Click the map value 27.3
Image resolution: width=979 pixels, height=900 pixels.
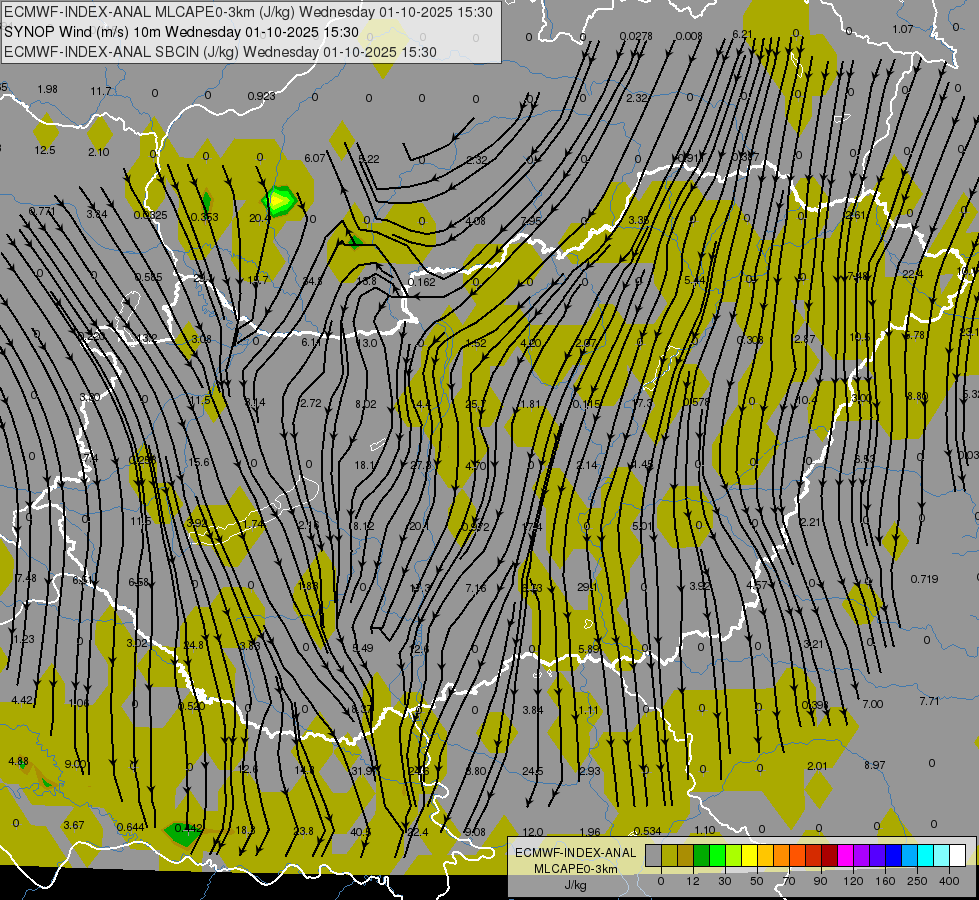[x=421, y=465]
